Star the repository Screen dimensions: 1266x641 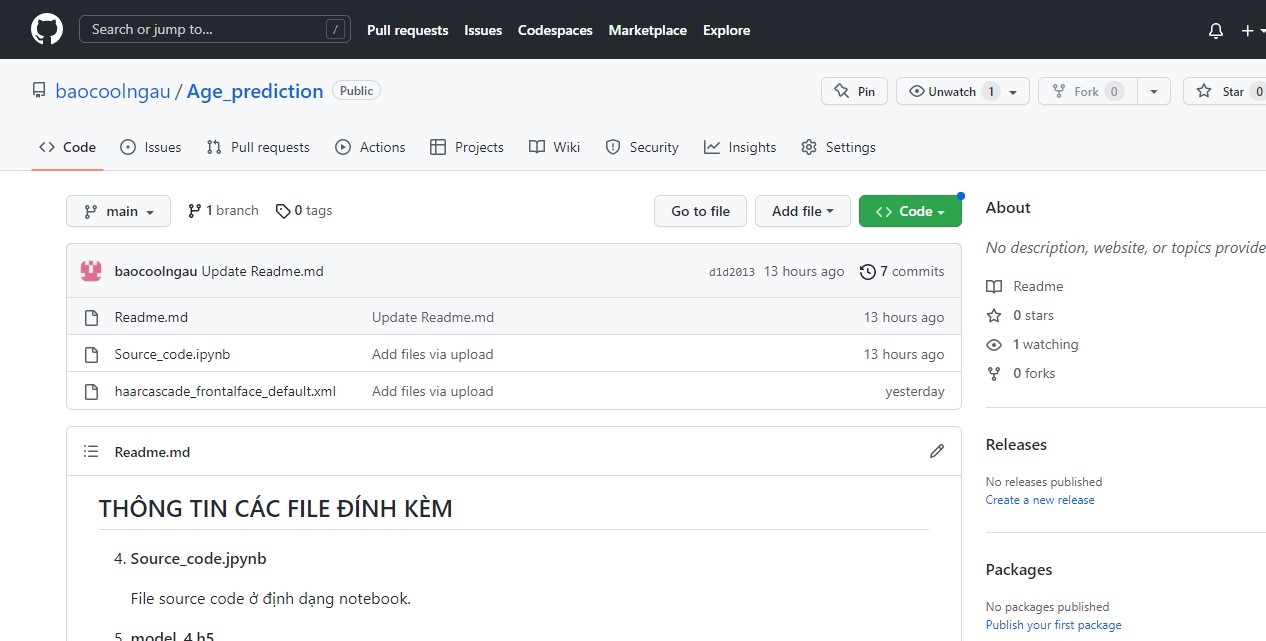[x=1225, y=91]
